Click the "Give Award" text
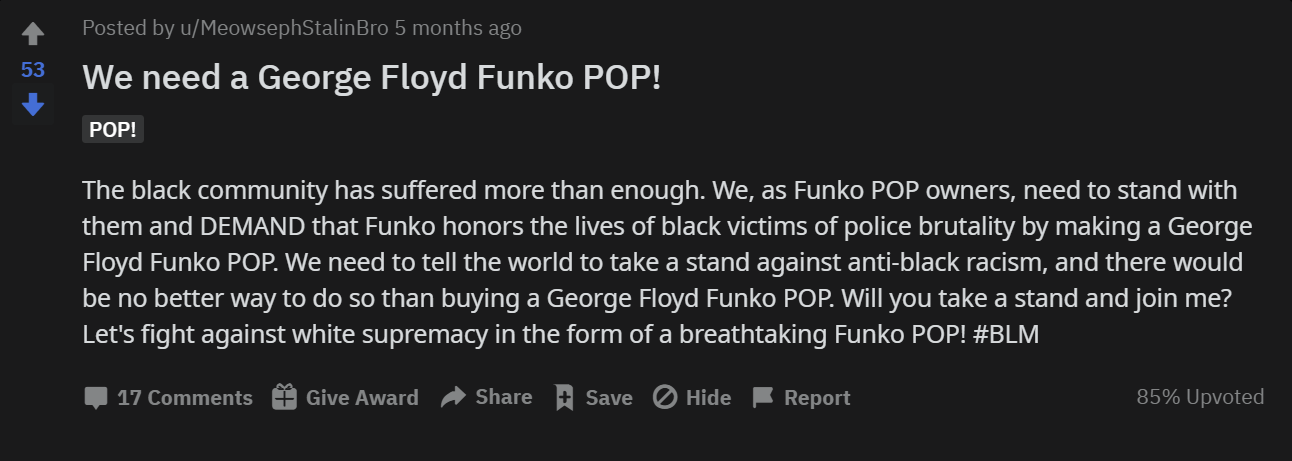This screenshot has width=1292, height=461. 362,398
